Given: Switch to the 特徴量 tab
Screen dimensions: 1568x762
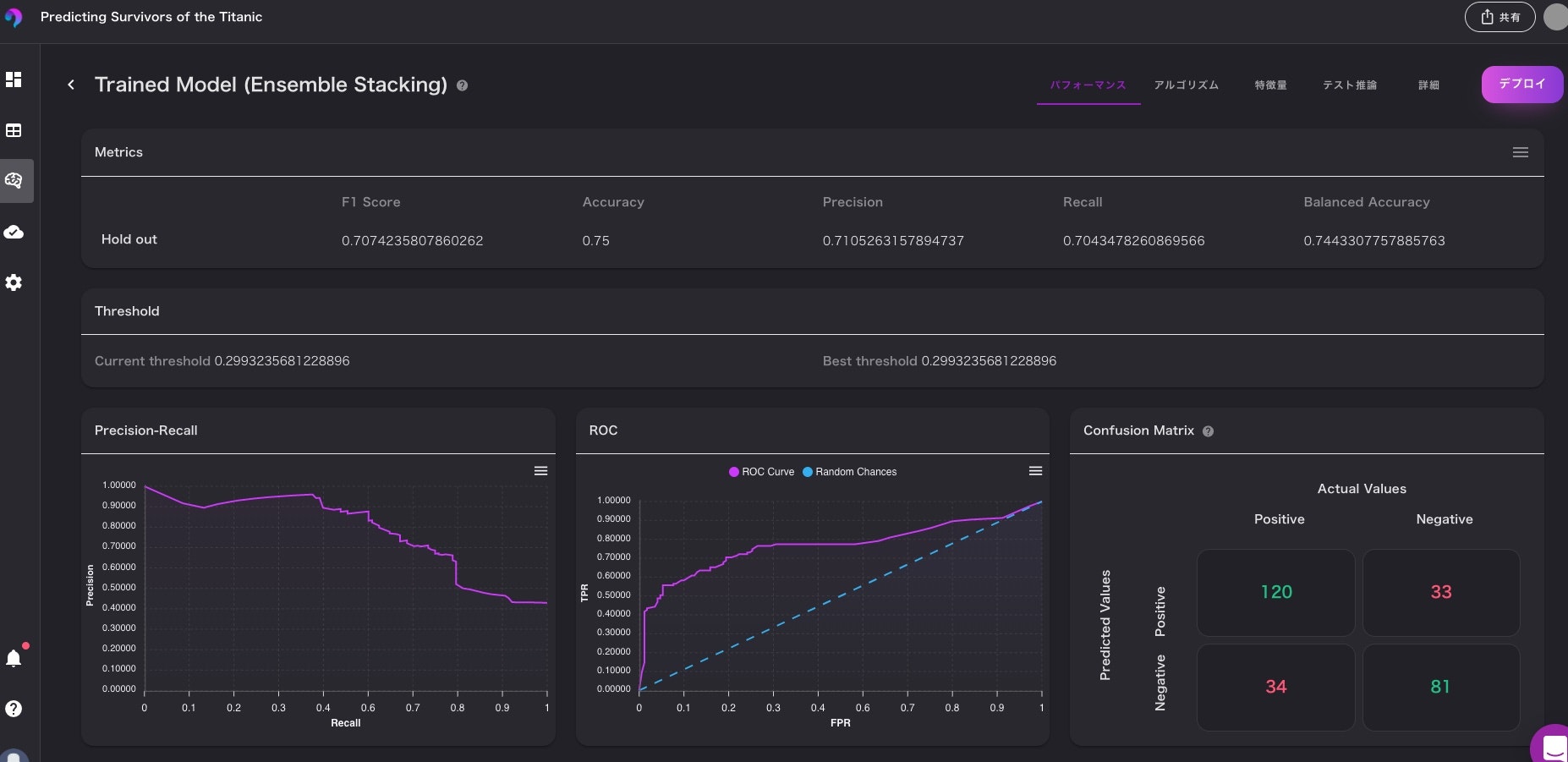Looking at the screenshot, I should click(1270, 85).
